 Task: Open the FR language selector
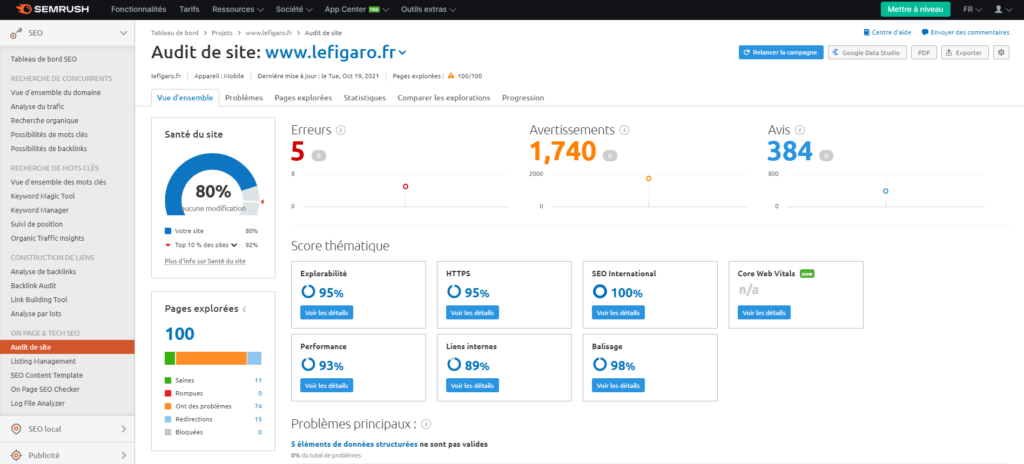point(973,10)
